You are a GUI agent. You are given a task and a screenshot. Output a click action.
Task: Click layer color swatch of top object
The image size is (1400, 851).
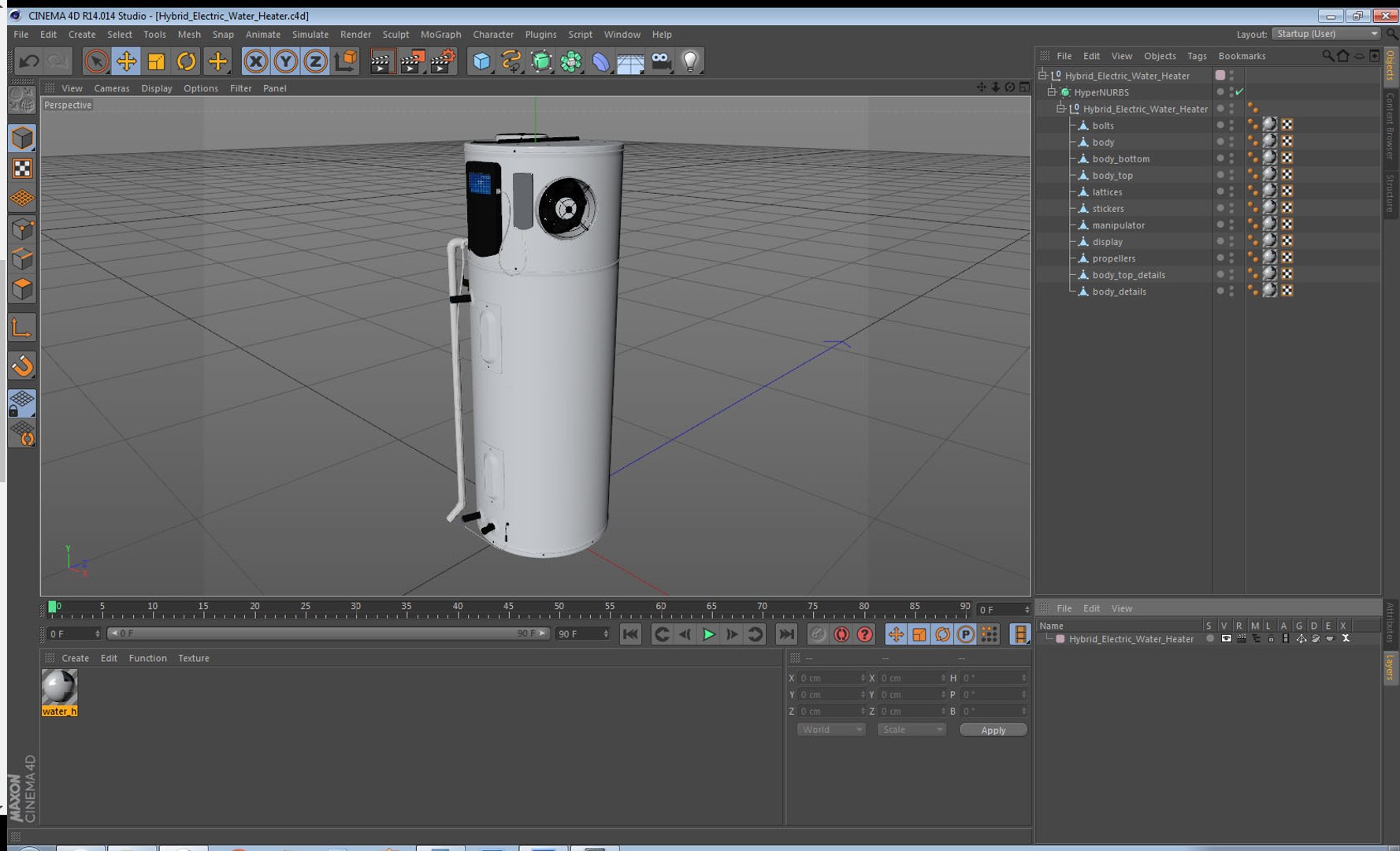(x=1220, y=76)
